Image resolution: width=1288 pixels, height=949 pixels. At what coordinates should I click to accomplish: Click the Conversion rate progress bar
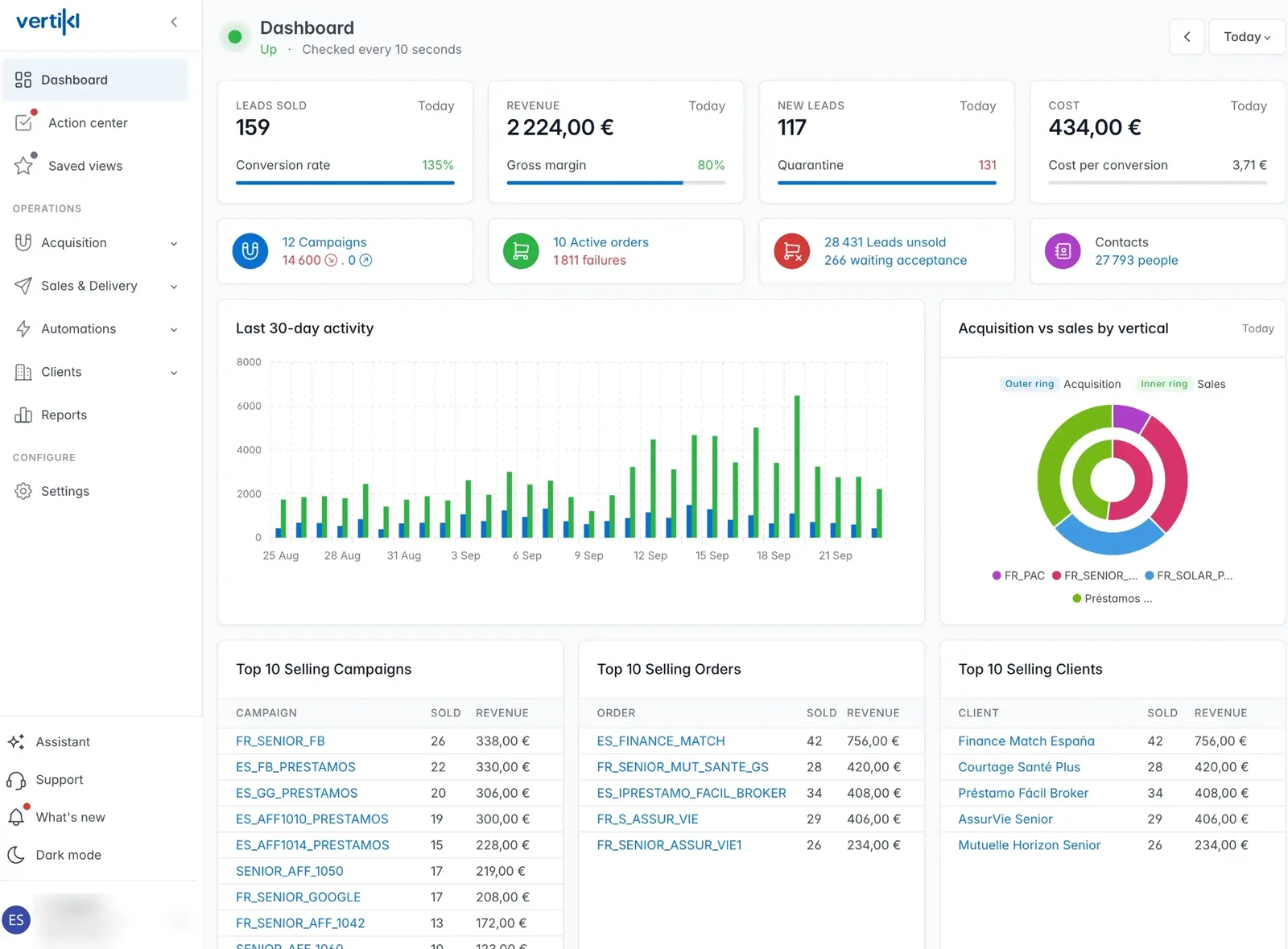345,183
